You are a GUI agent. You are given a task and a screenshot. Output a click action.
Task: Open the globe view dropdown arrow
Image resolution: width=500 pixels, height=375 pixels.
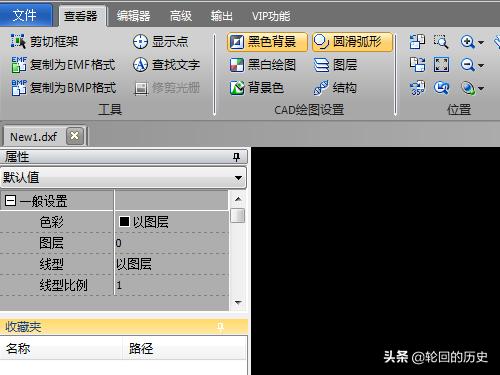click(x=481, y=89)
